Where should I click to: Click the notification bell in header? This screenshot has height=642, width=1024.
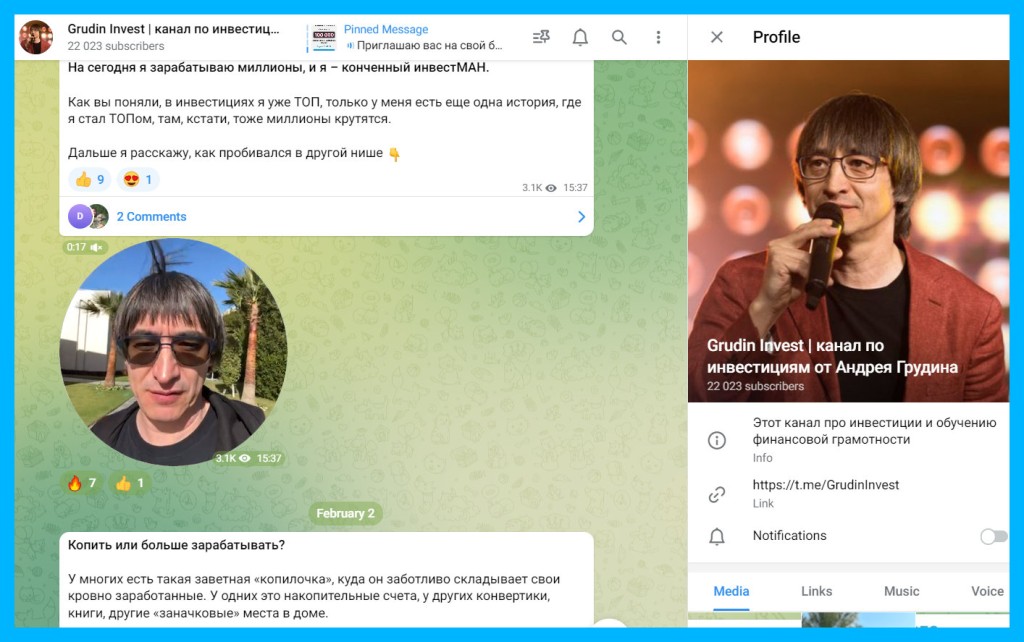pos(580,37)
